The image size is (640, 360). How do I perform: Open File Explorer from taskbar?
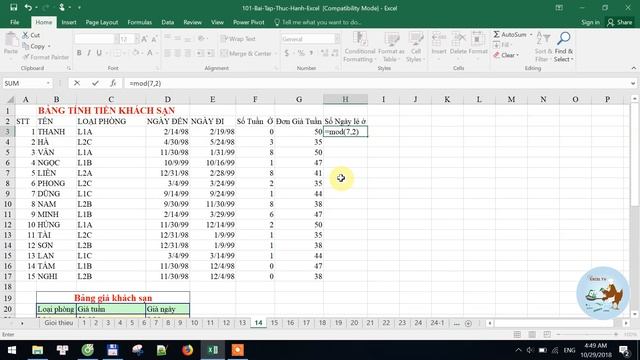37,350
